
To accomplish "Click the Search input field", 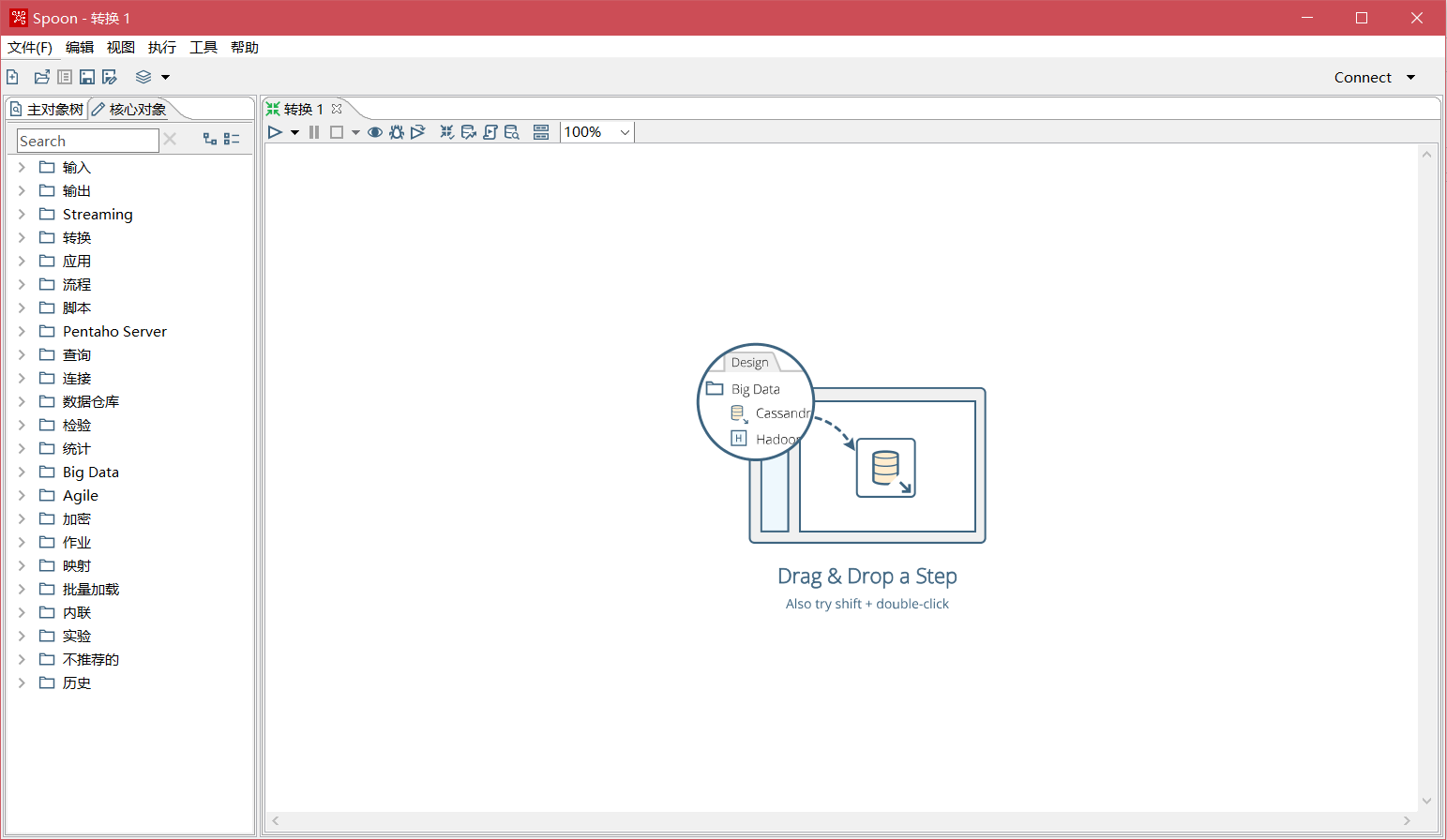I will click(x=88, y=141).
